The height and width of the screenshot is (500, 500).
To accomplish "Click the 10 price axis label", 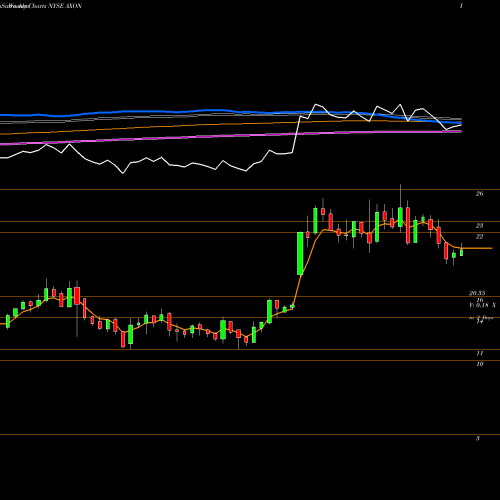I will [480, 364].
